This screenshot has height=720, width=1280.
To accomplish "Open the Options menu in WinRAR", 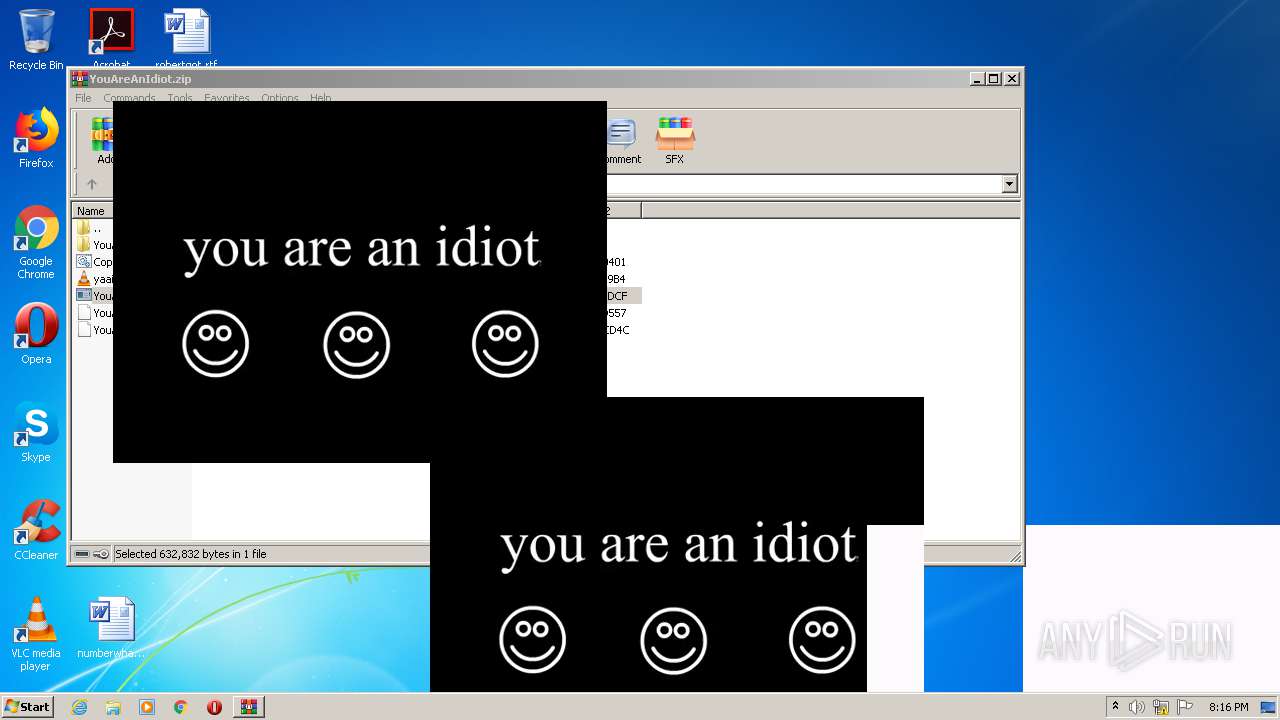I will coord(280,98).
